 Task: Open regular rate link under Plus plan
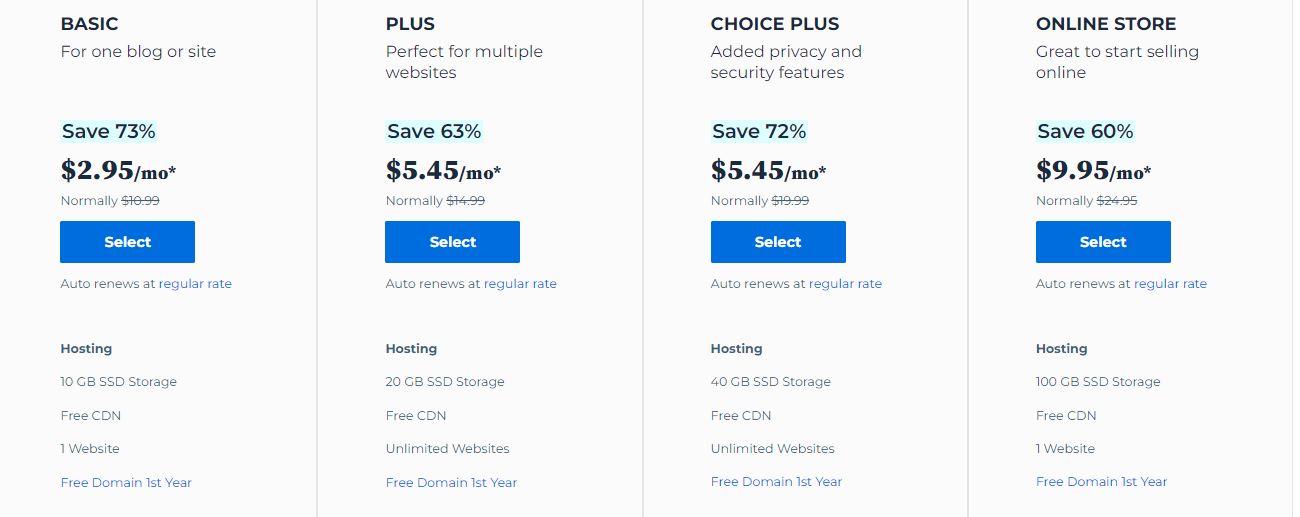coord(520,284)
